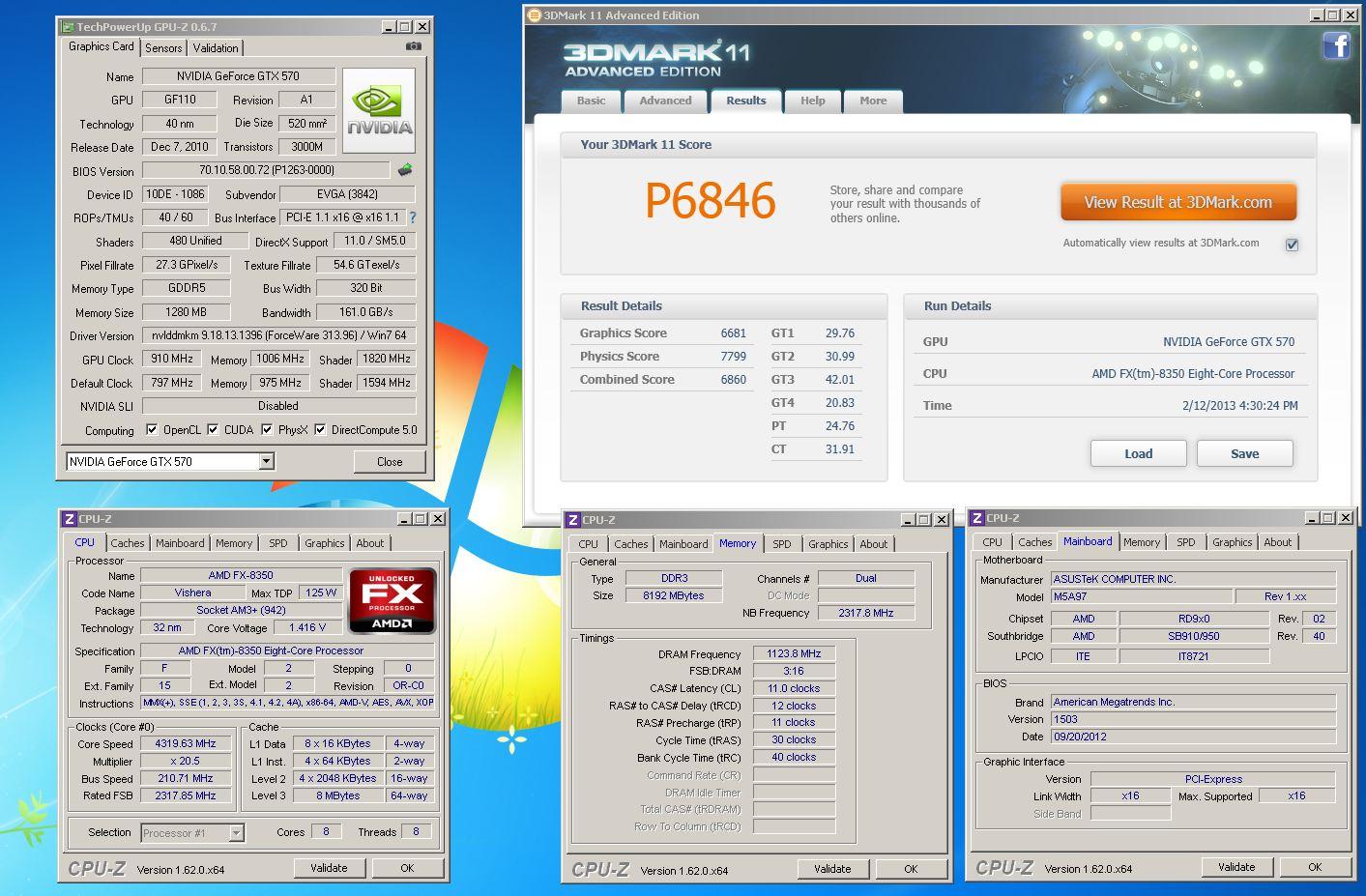Click the P6846 3DMark score
Viewport: 1366px width, 896px height.
coord(711,201)
